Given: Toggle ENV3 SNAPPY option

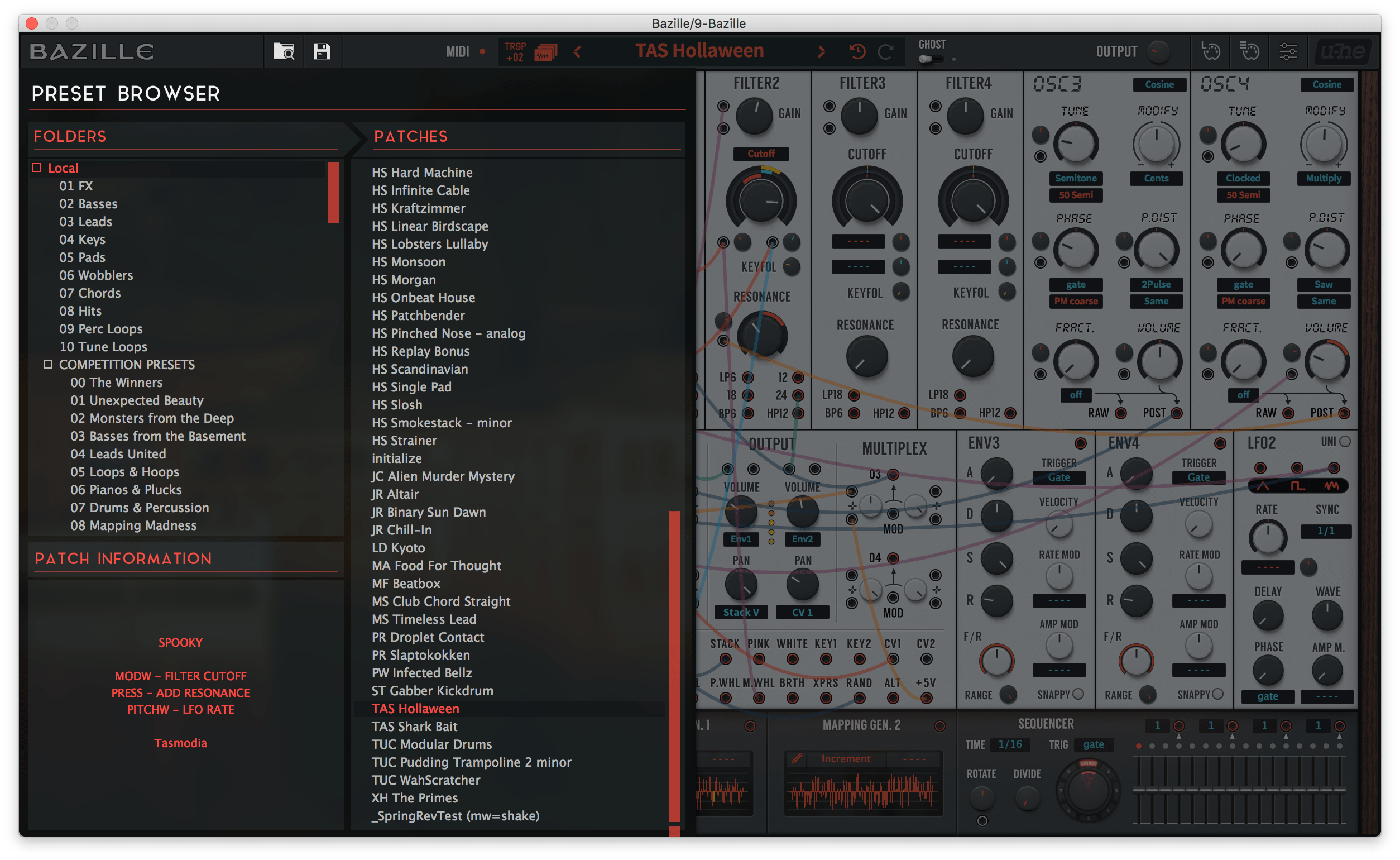Looking at the screenshot, I should point(1078,694).
